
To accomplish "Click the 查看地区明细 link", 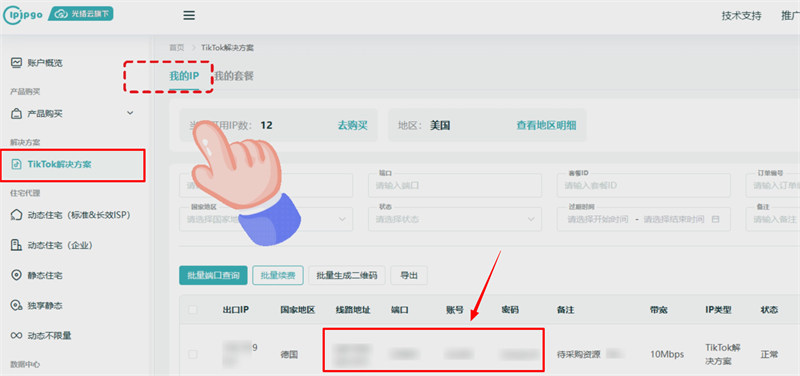I will [x=546, y=125].
